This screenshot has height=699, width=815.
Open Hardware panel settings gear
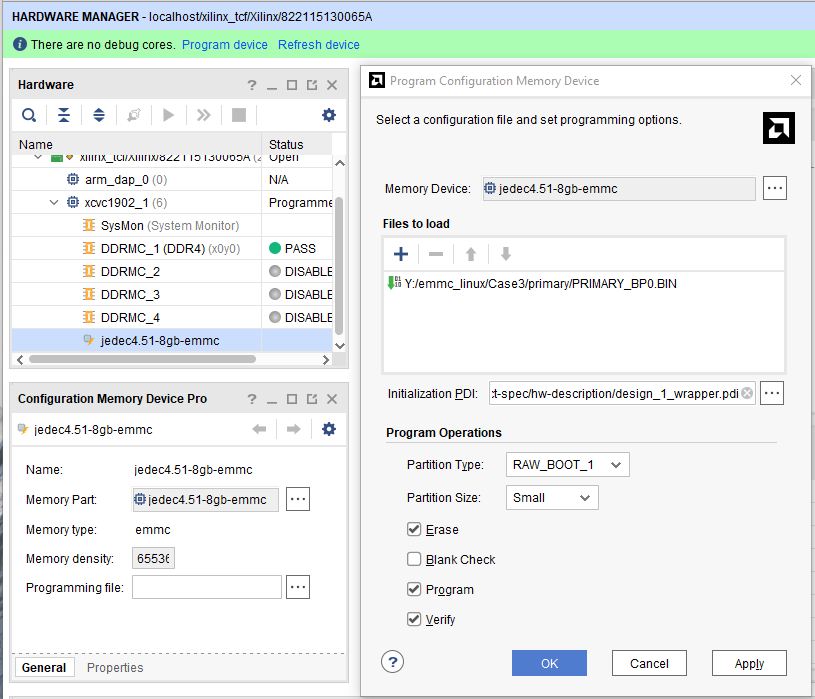328,115
